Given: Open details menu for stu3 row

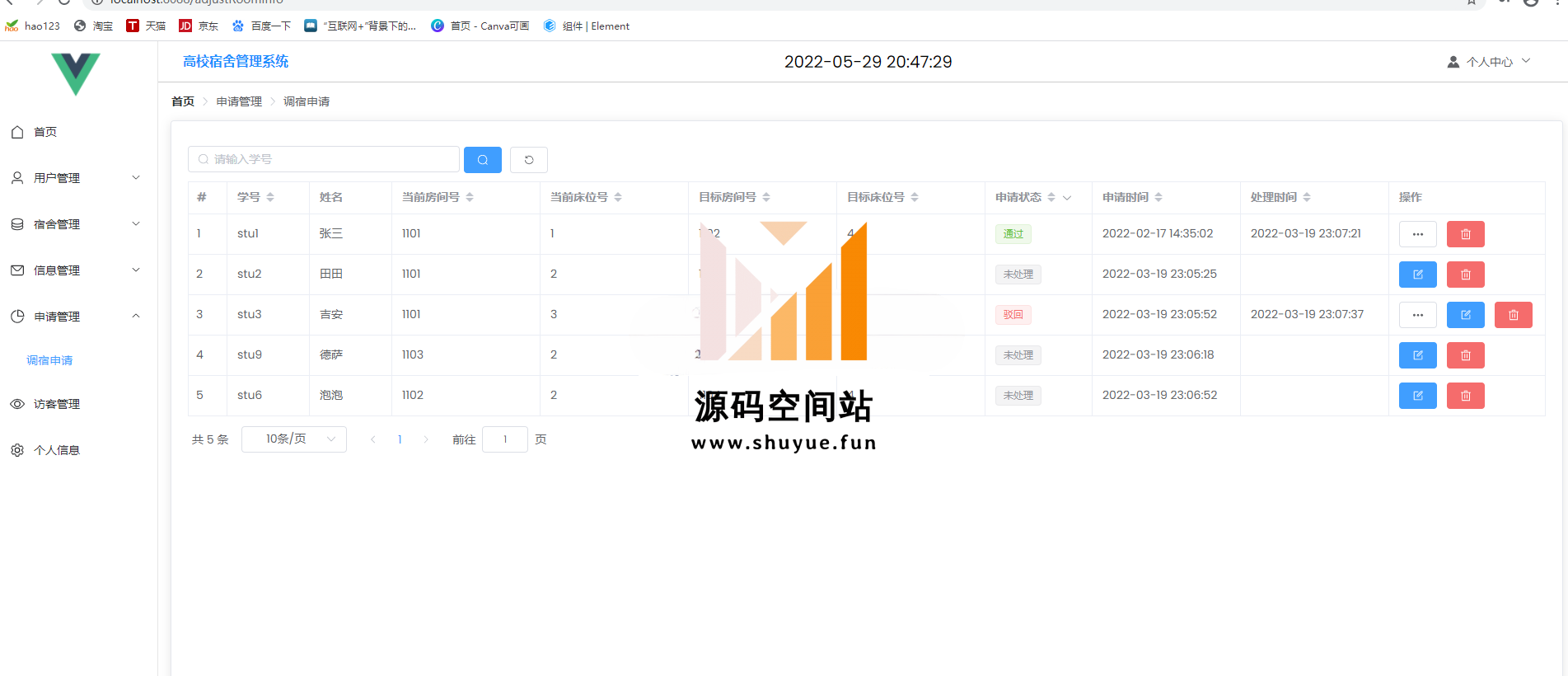Looking at the screenshot, I should coord(1418,315).
